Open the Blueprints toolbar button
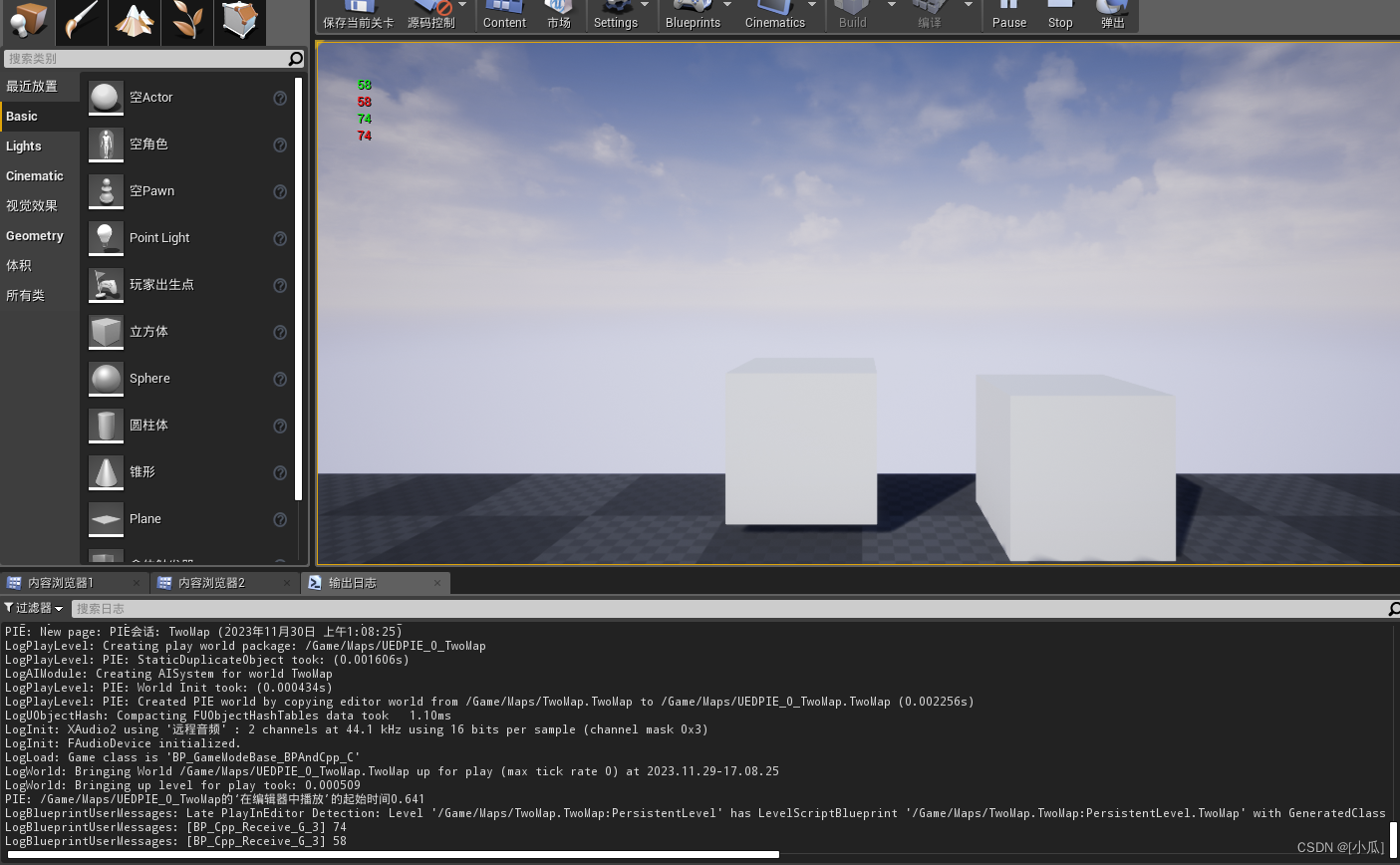This screenshot has width=1400, height=865. click(x=693, y=15)
